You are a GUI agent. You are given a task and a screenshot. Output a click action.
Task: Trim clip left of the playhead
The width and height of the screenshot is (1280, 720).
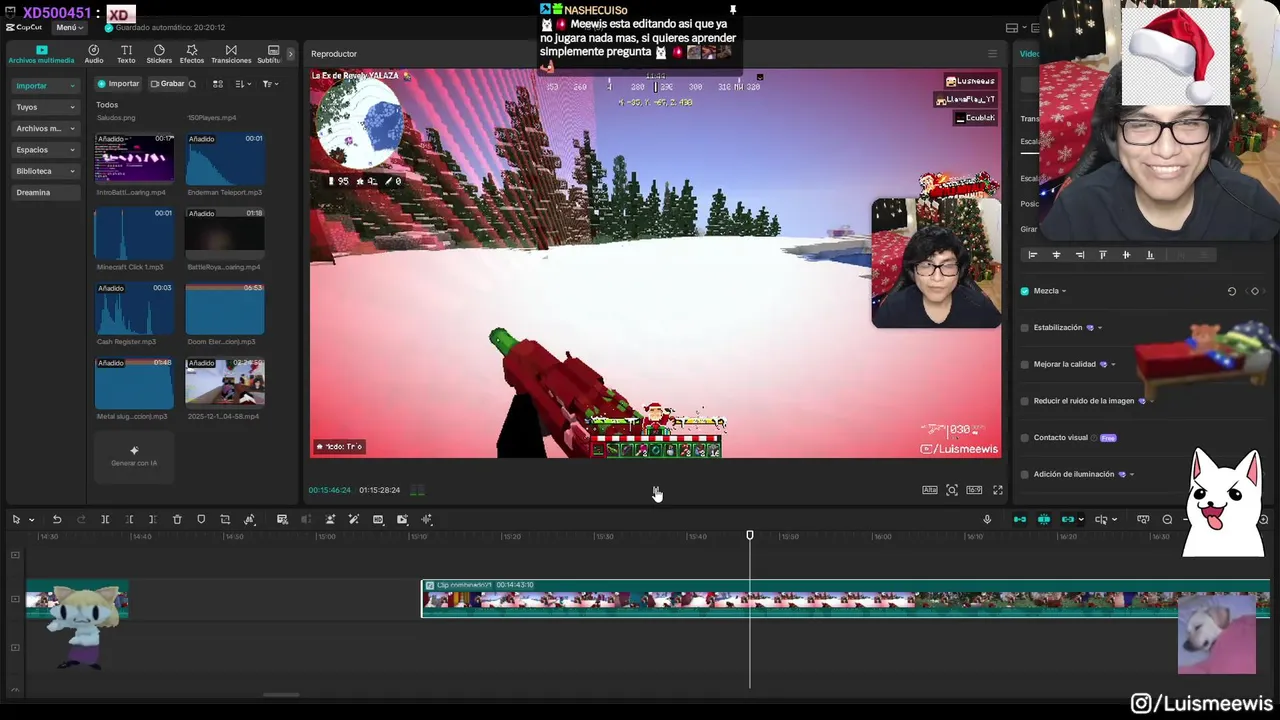click(x=129, y=519)
